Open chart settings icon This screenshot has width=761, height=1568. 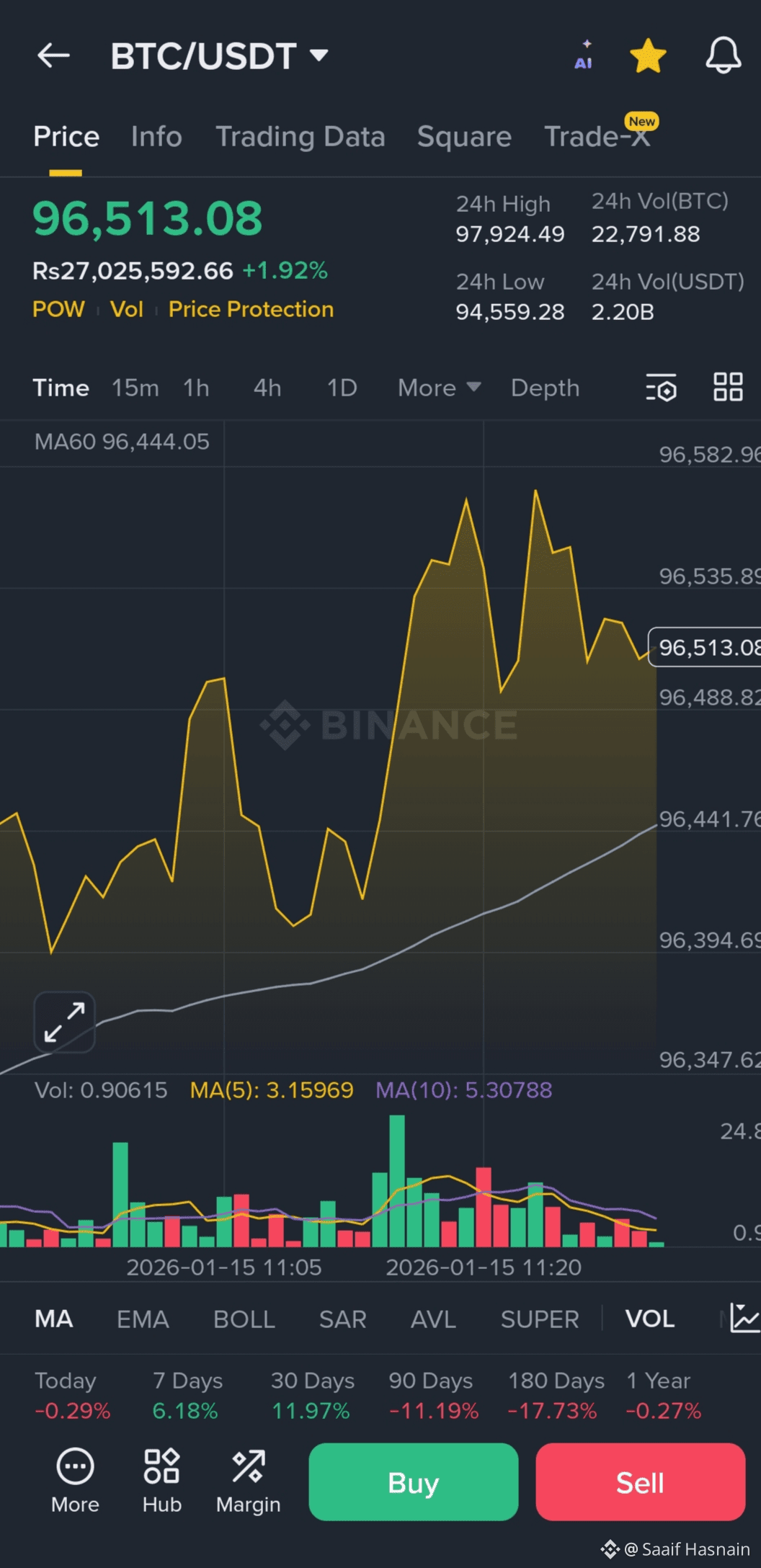tap(661, 388)
